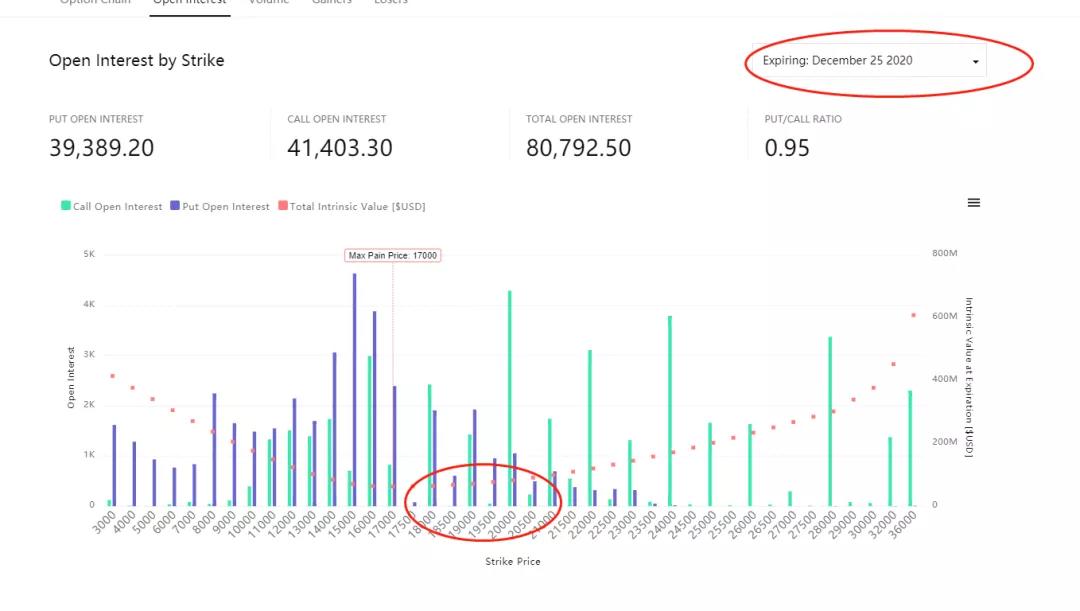Click the Open Interest by Strike heading
Screen dimensions: 1080x611
pyautogui.click(x=136, y=60)
